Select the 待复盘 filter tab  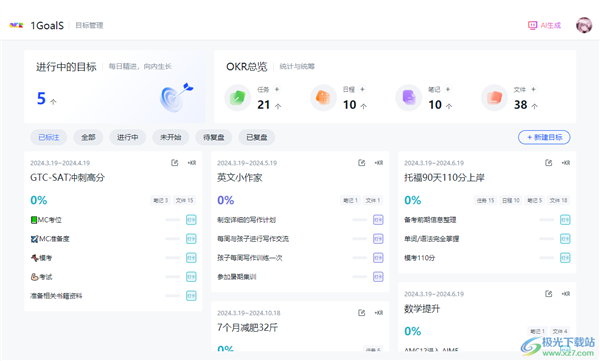point(214,137)
